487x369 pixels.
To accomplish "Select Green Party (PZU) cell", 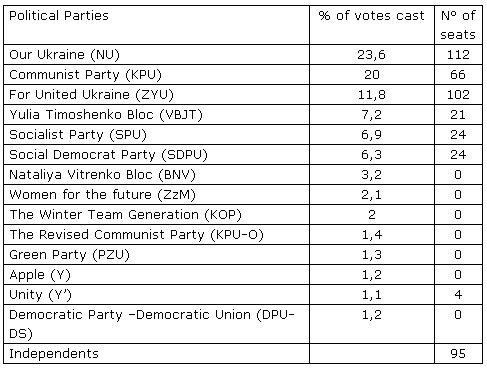I will pos(156,255).
